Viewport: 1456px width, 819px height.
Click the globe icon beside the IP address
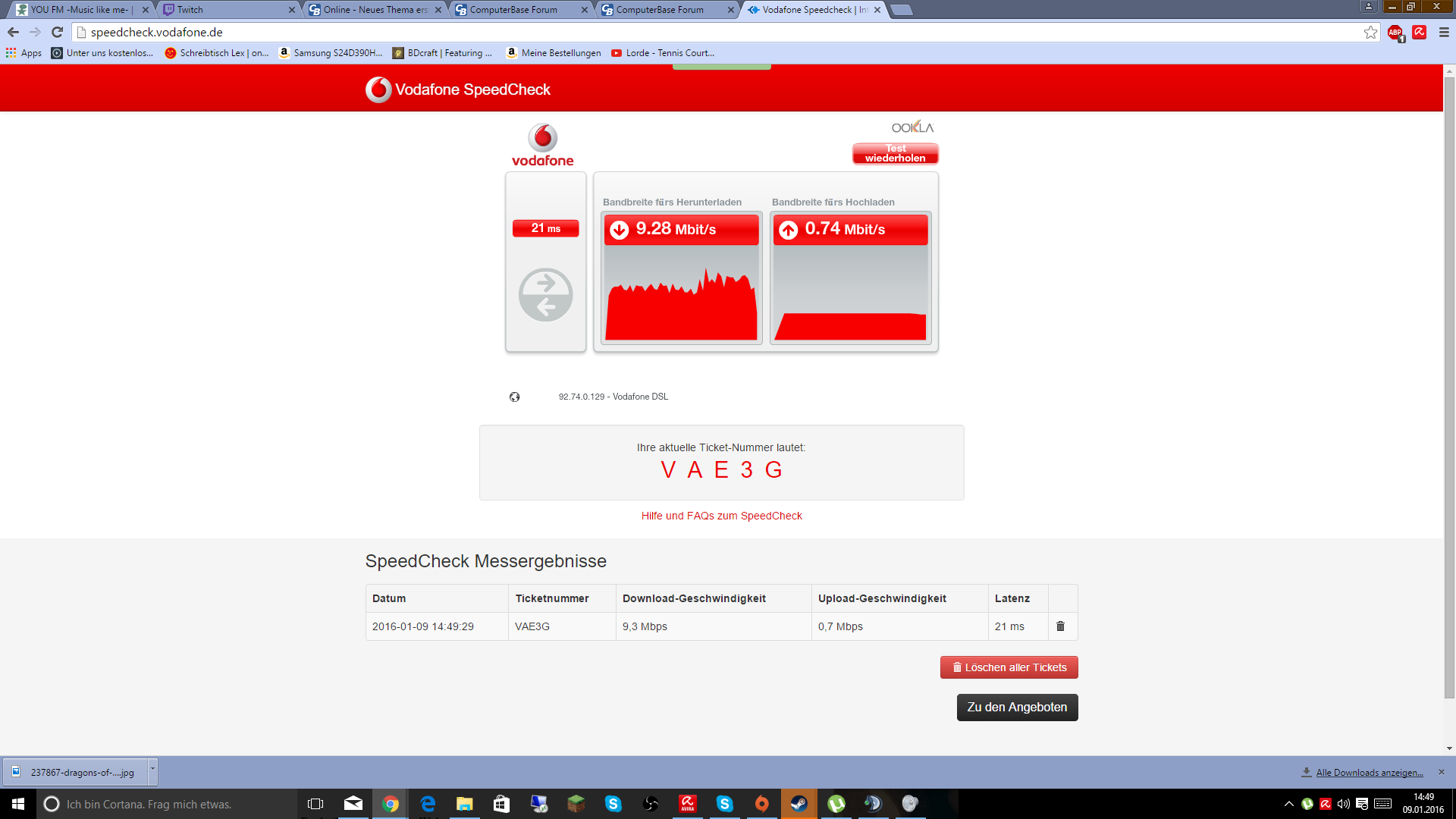pyautogui.click(x=514, y=397)
